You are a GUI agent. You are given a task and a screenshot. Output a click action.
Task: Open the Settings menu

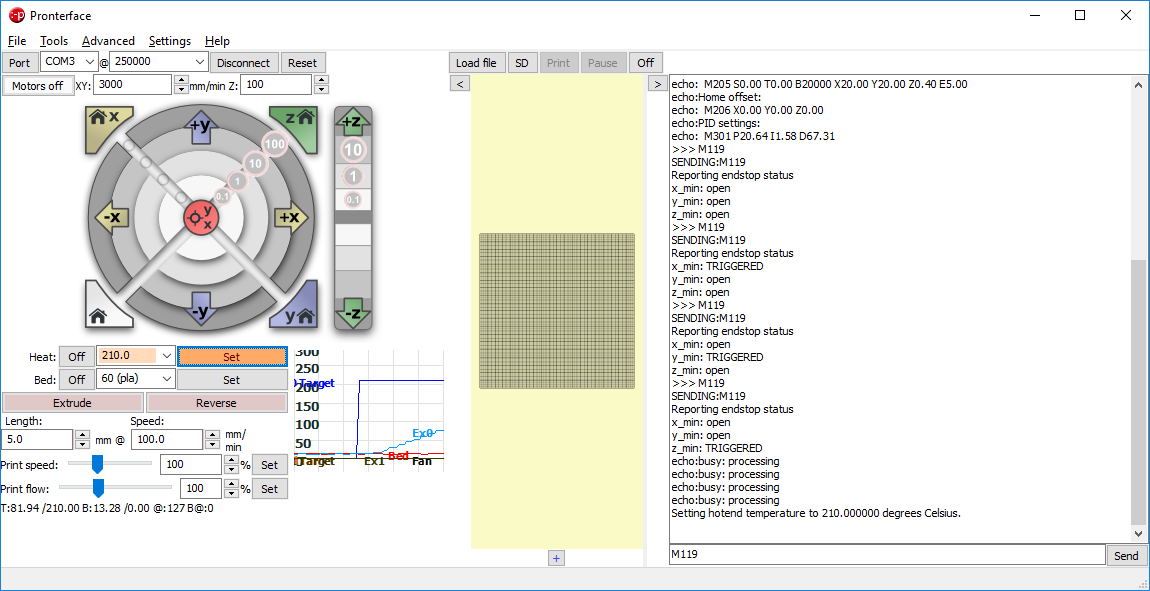(169, 41)
